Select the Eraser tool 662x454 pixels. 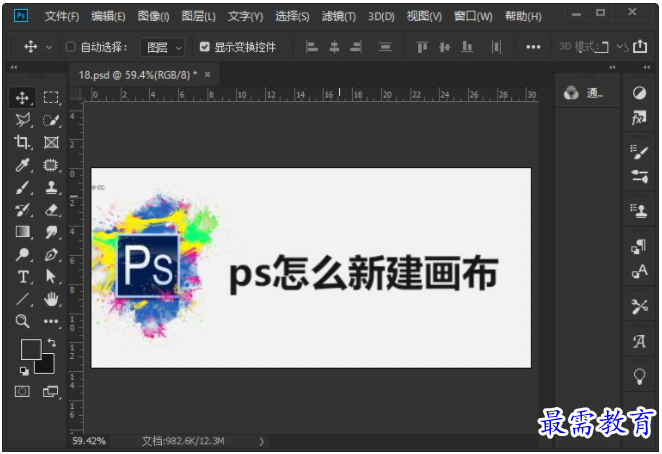[x=52, y=209]
